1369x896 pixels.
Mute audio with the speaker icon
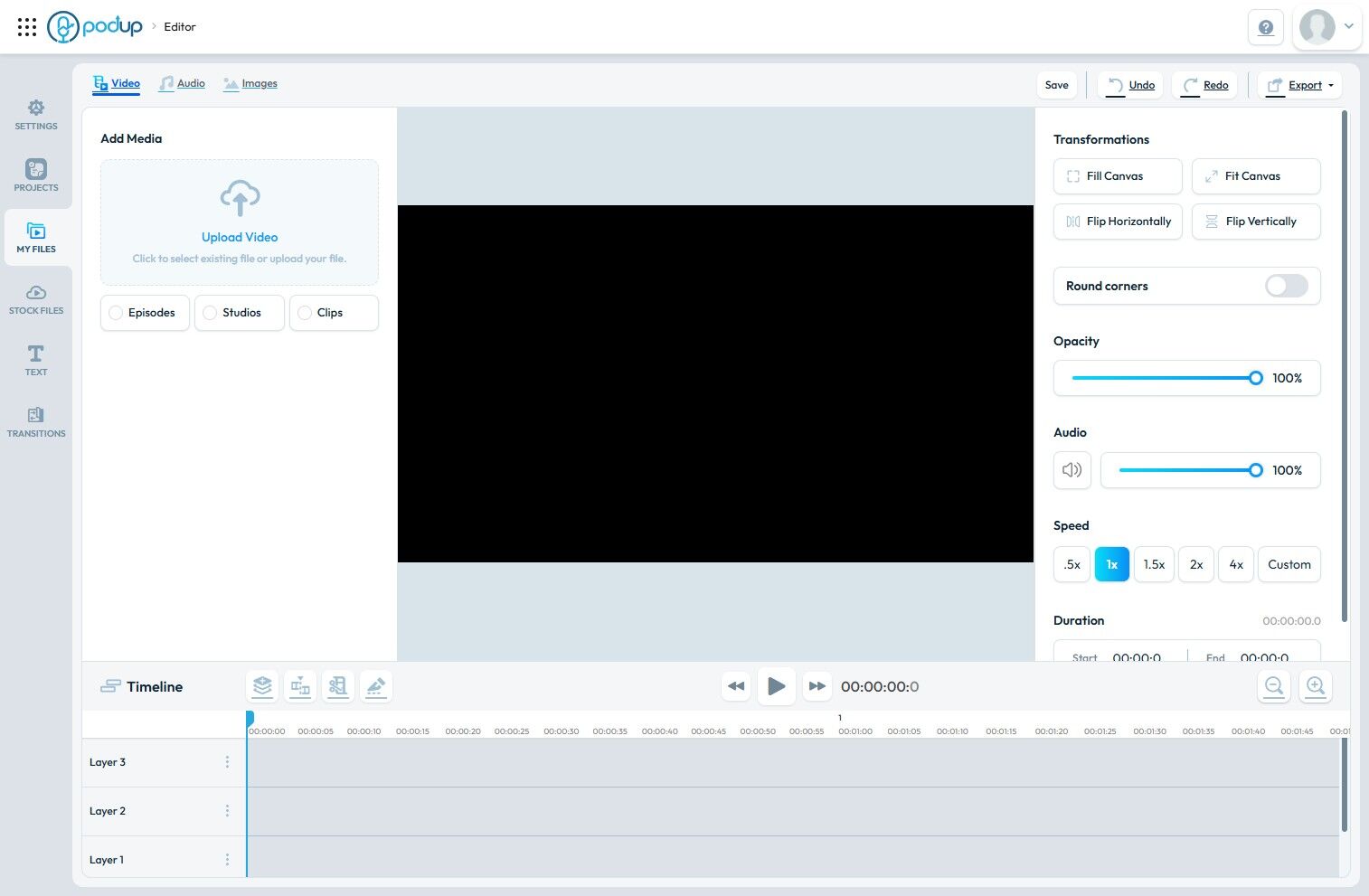click(x=1072, y=470)
